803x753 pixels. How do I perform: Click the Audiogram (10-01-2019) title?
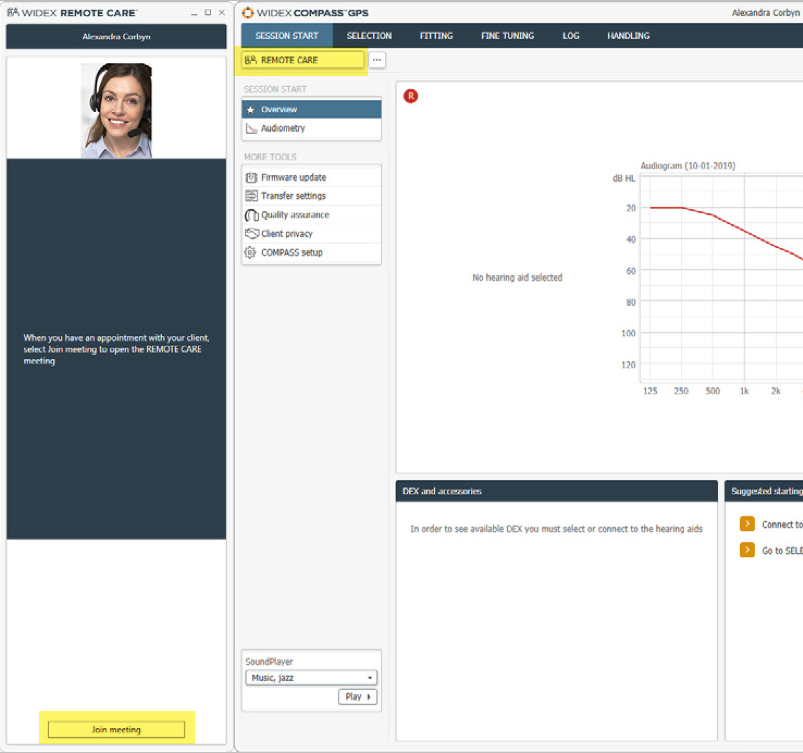click(688, 165)
